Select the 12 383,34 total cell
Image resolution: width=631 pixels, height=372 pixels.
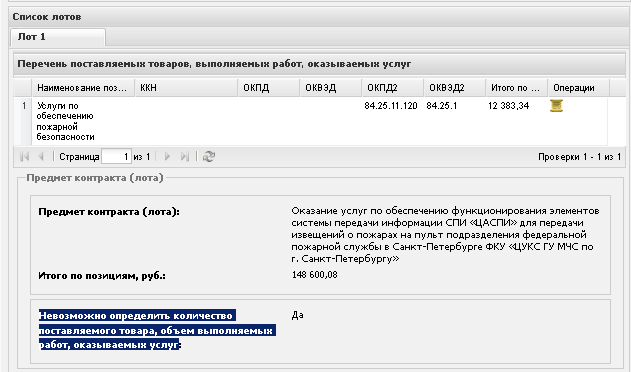pos(508,106)
